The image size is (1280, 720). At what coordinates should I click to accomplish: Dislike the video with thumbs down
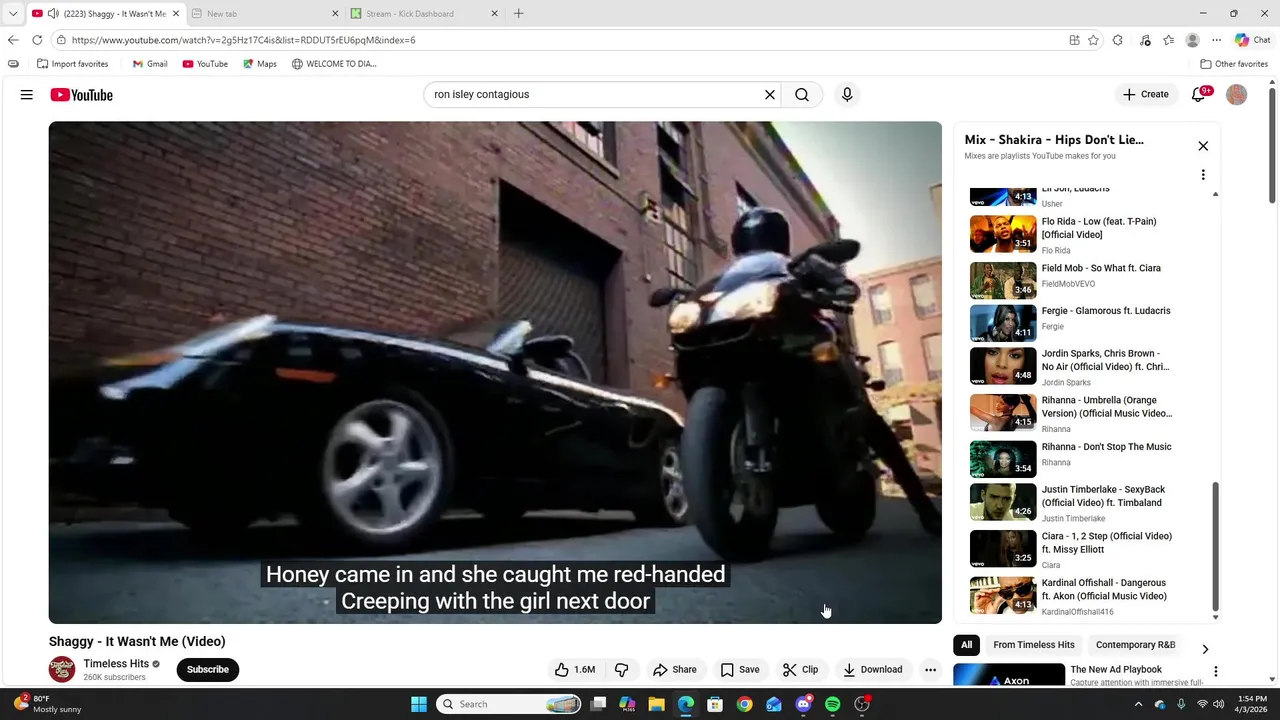click(621, 670)
